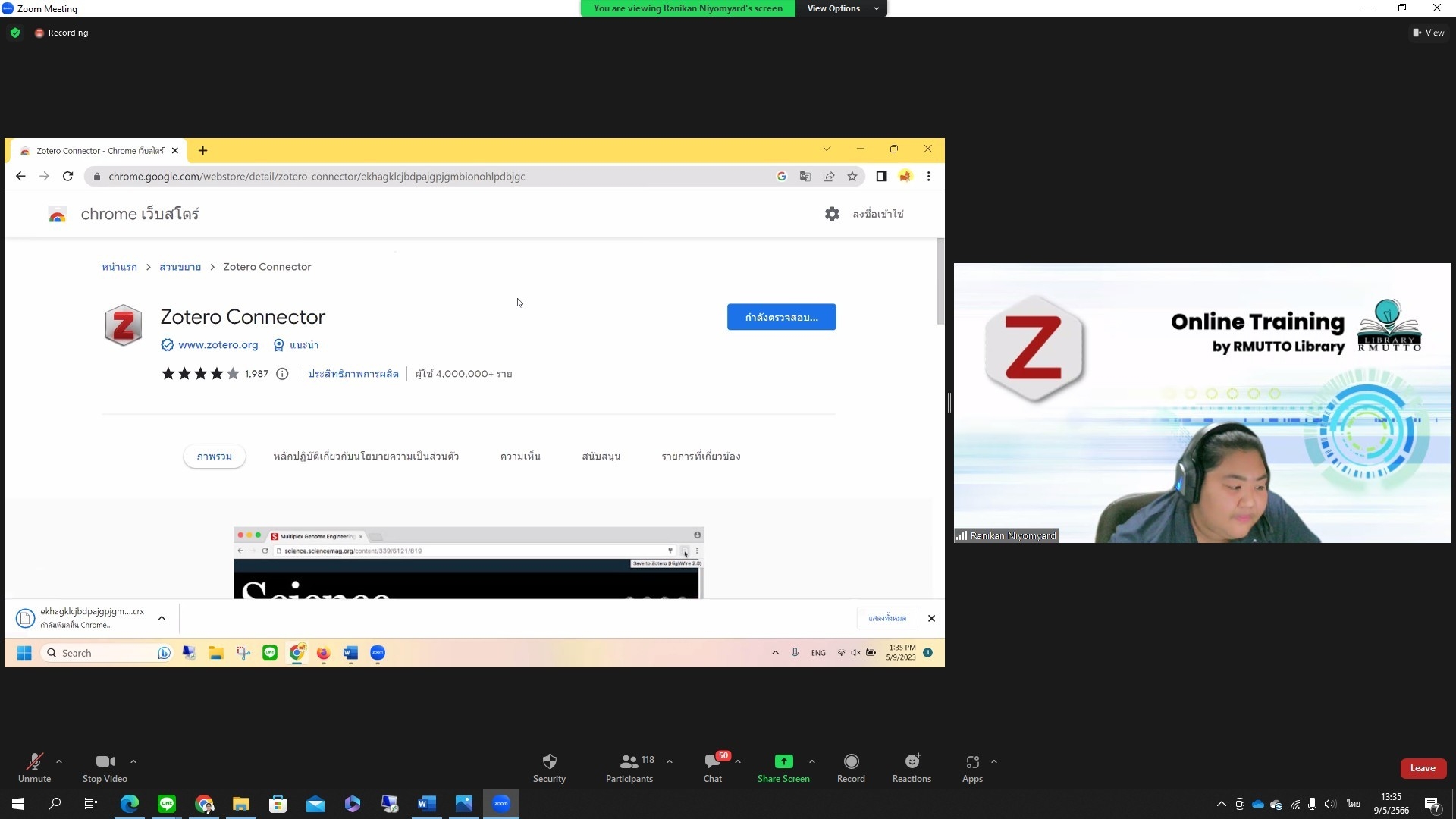Click the ประสิทธิภาพการผลิต category link
Screen dimensions: 1456x819
[353, 374]
